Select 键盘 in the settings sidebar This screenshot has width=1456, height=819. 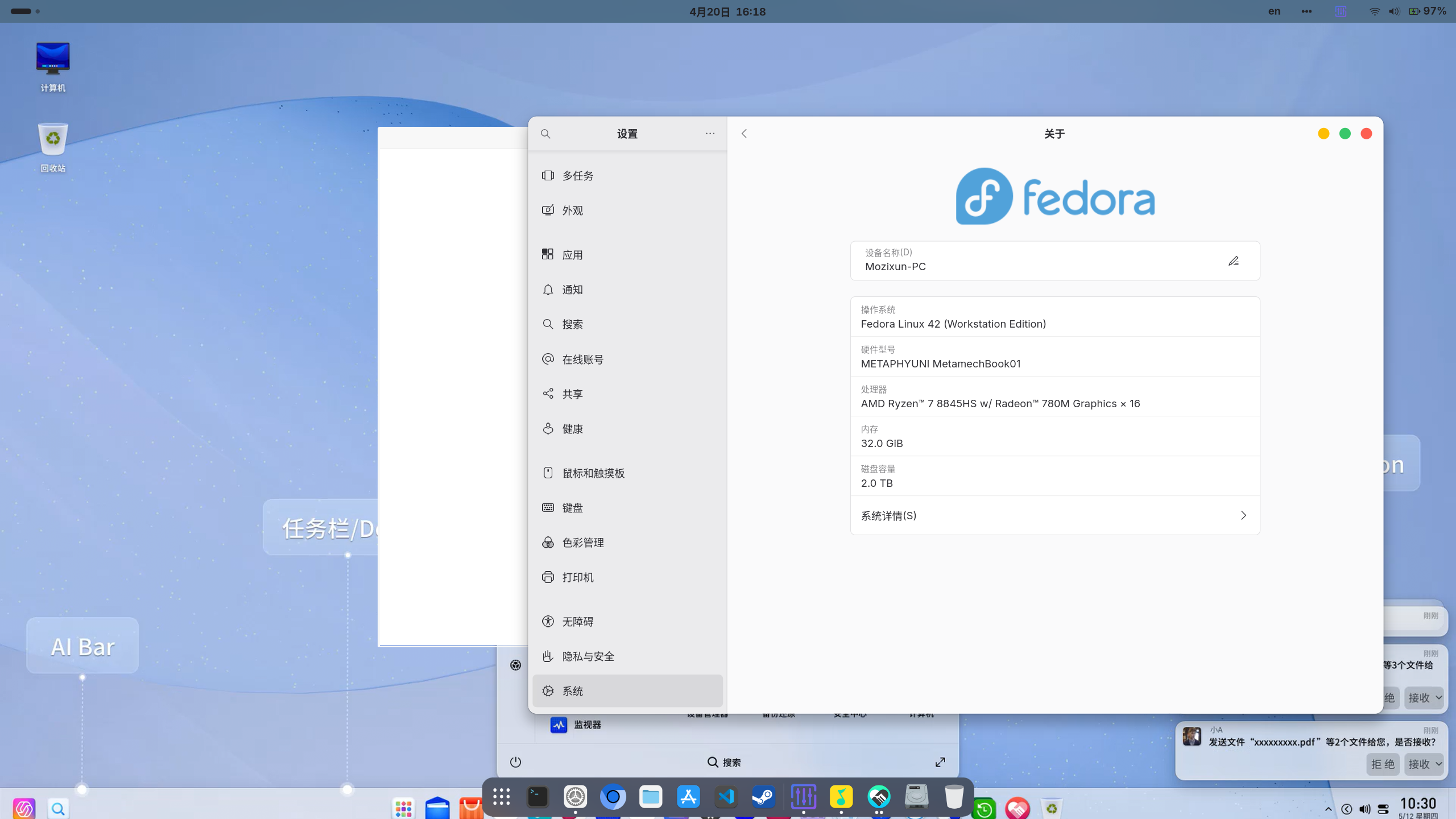[627, 508]
